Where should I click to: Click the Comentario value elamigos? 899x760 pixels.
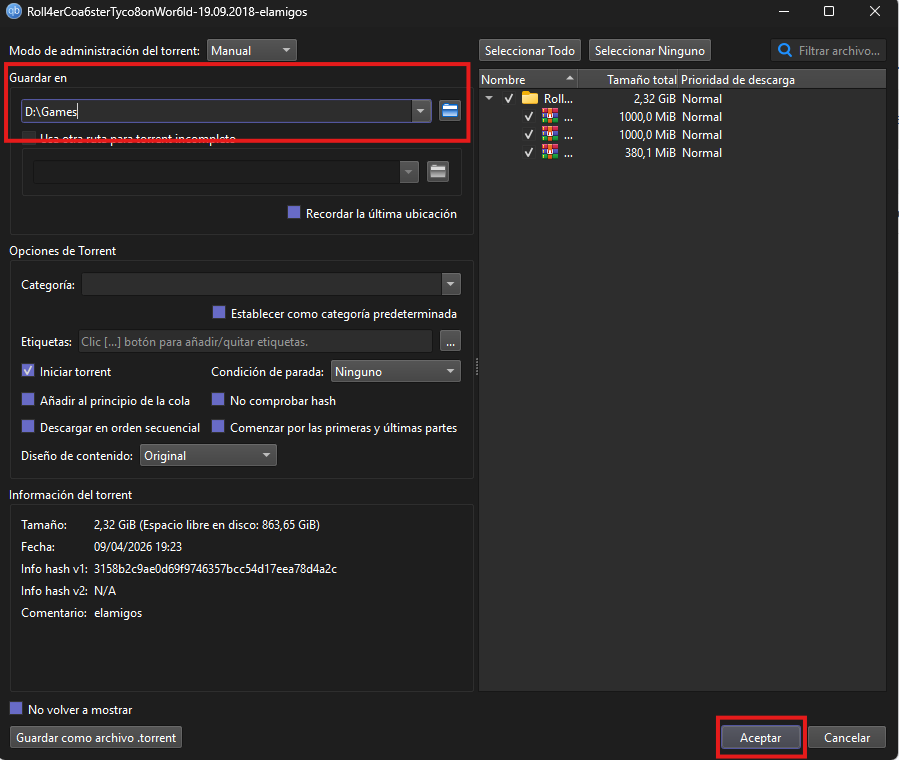118,613
